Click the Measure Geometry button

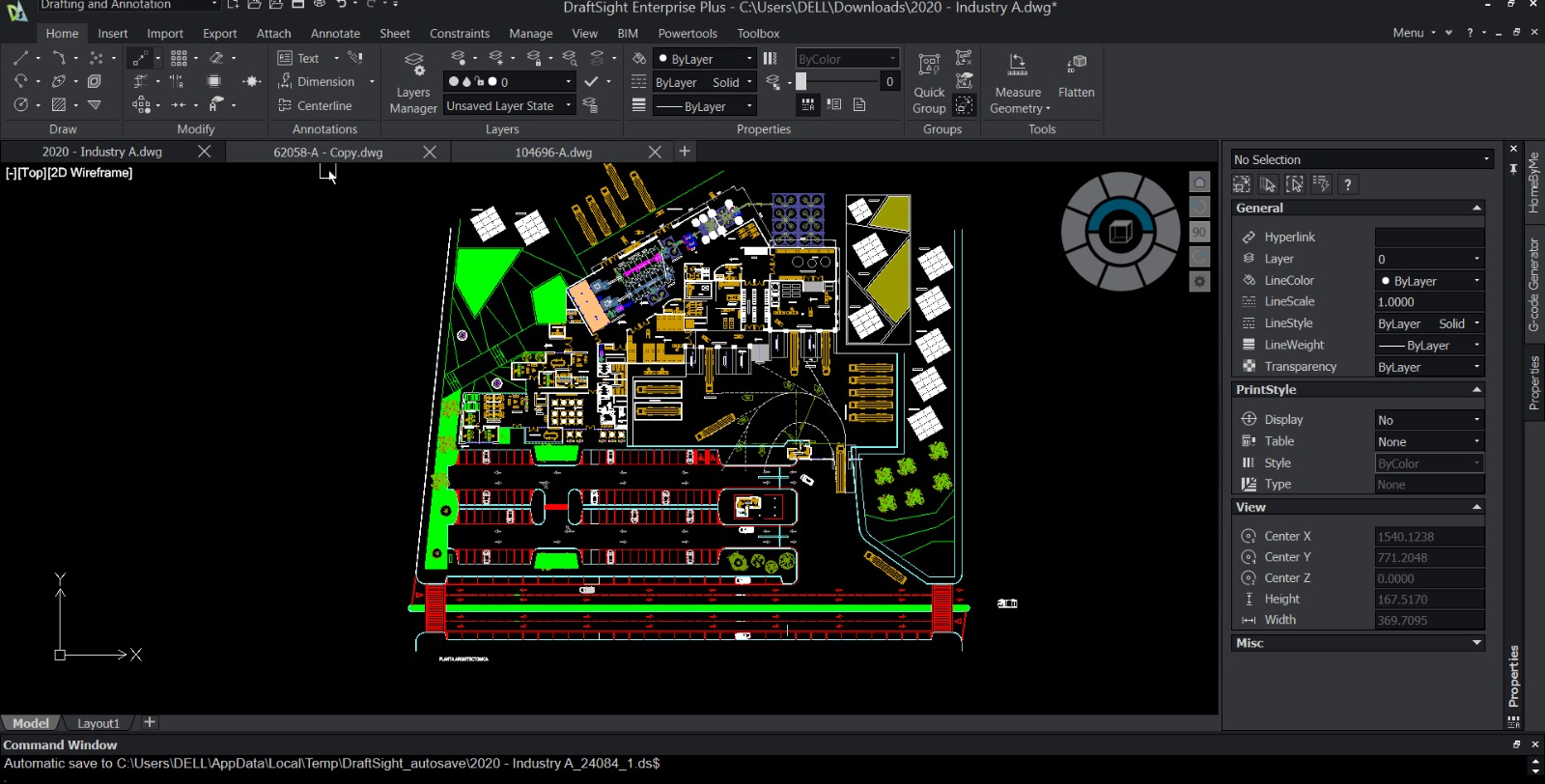pos(1018,83)
